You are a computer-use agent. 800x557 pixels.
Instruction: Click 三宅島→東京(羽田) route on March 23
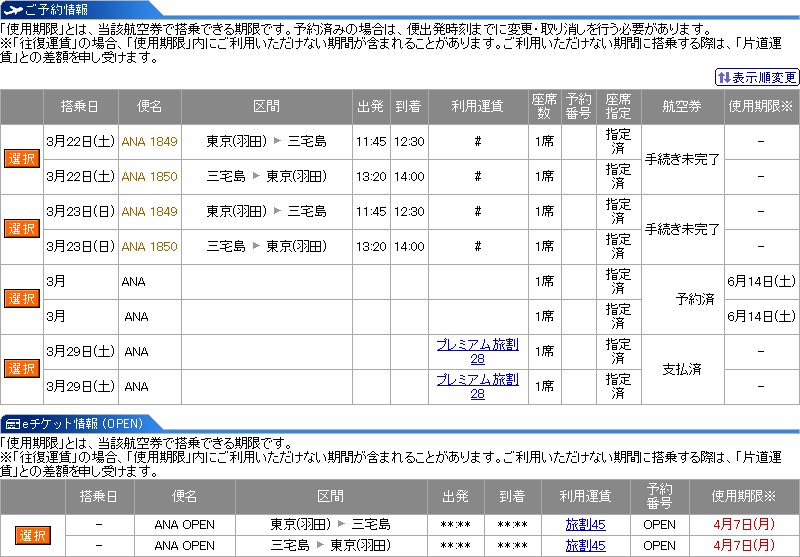coord(266,246)
